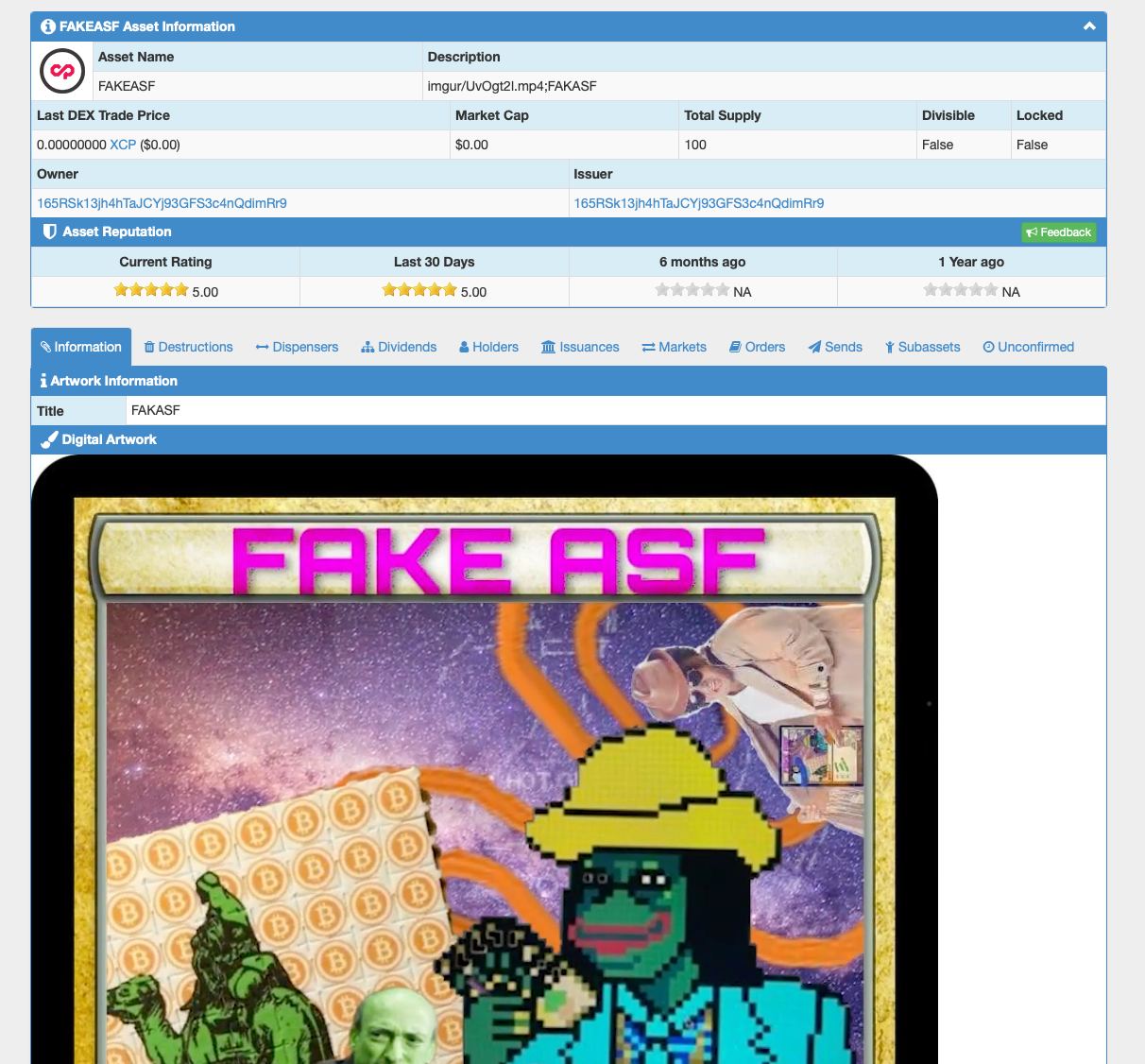
Task: View the Markets tab
Action: [x=675, y=347]
